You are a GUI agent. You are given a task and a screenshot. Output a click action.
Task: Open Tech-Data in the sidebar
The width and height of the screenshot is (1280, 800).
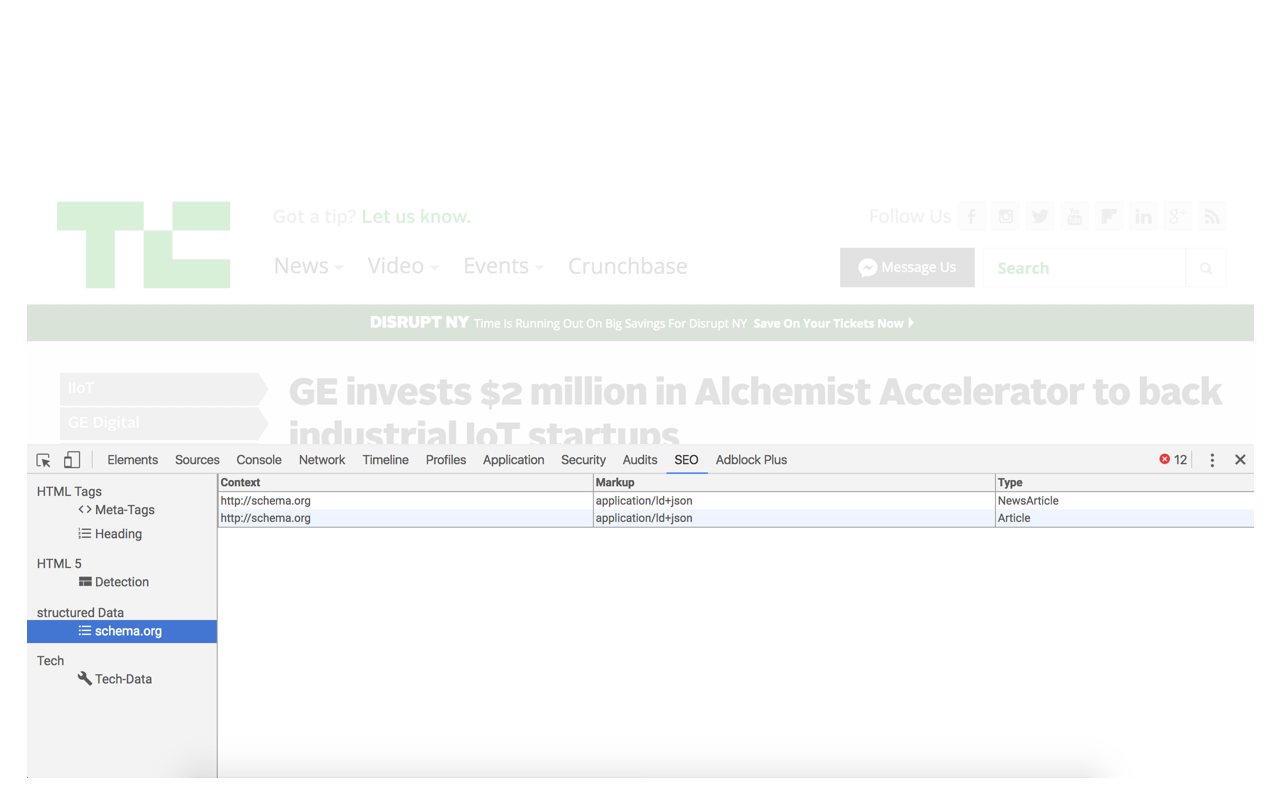(115, 679)
